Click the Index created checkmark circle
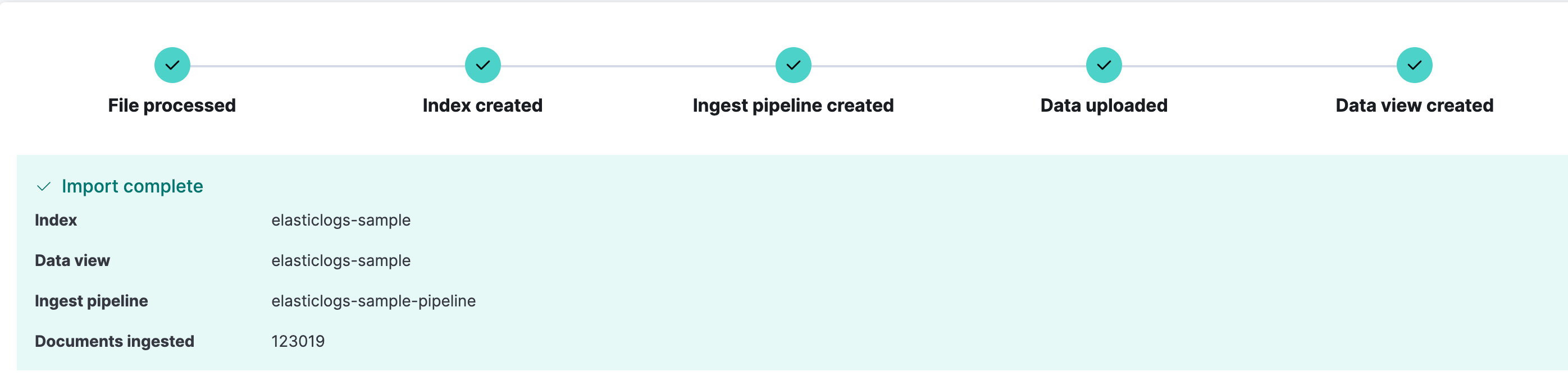 click(x=482, y=65)
